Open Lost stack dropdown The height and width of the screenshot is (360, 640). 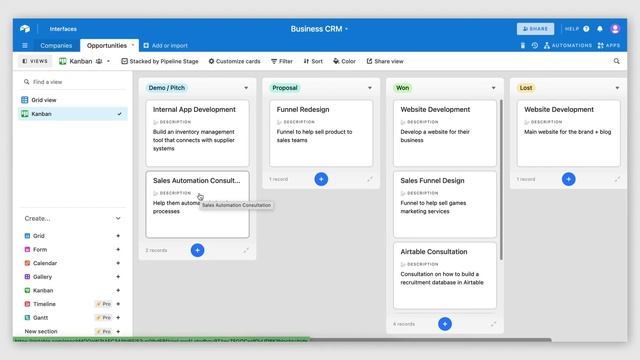pyautogui.click(x=617, y=88)
